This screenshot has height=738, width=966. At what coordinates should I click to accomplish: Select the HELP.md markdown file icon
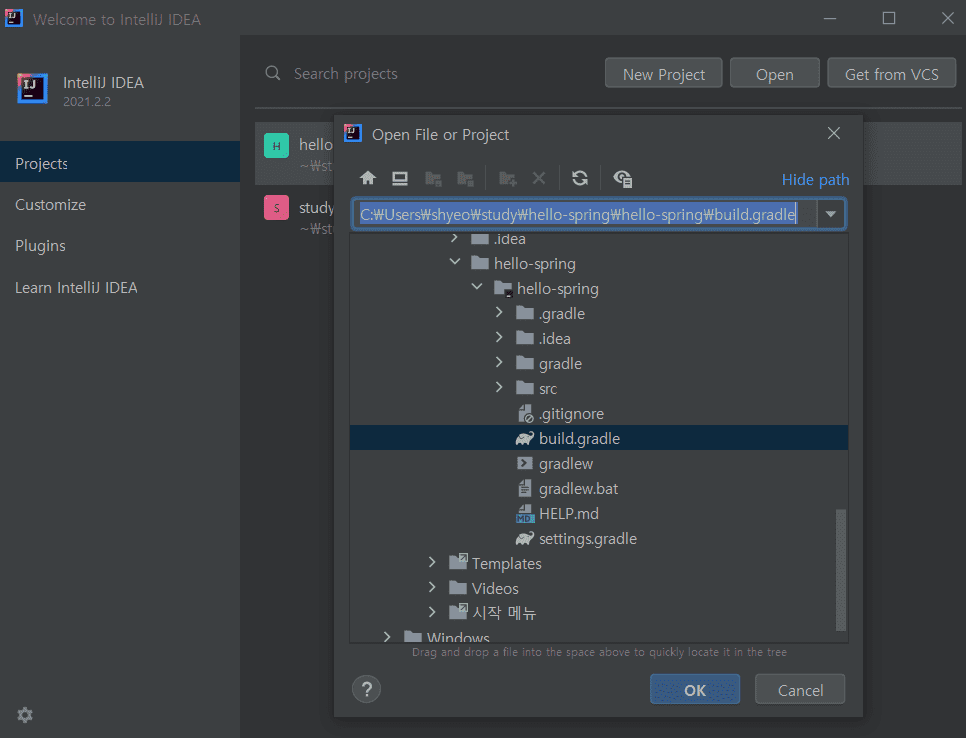525,514
